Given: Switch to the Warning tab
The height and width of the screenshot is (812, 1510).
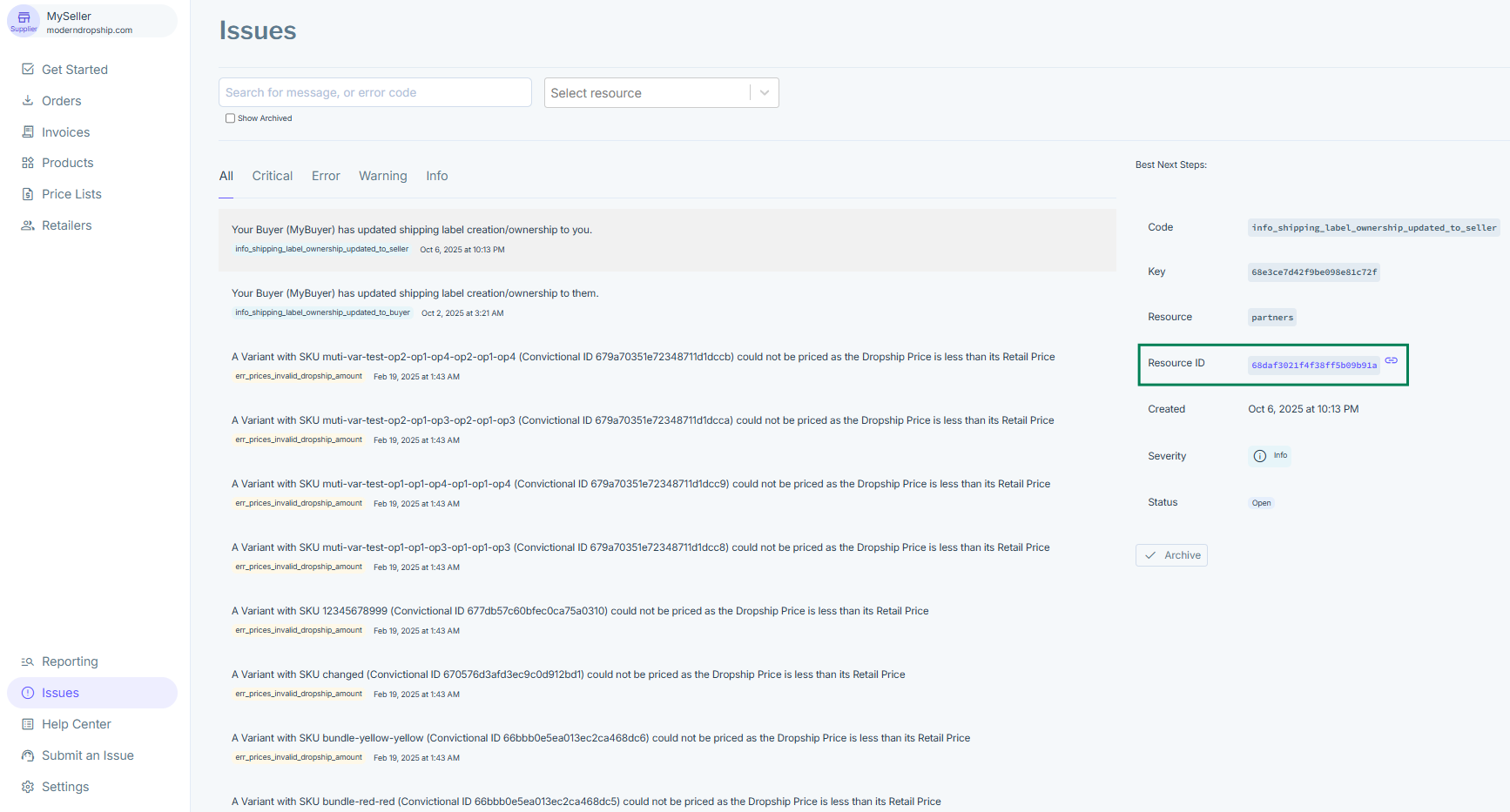Looking at the screenshot, I should coord(382,176).
